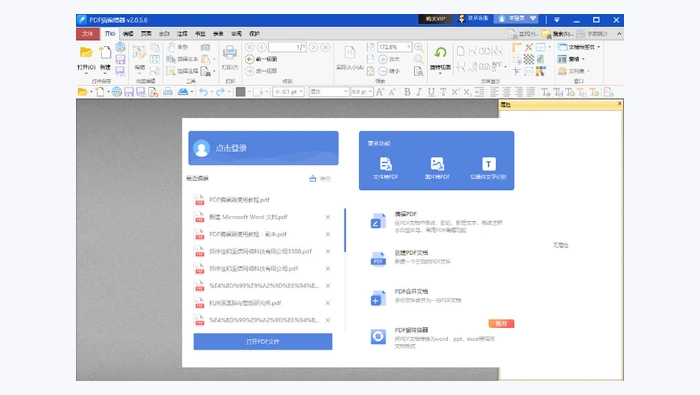Switch to the Protect ribbon tab
This screenshot has width=700, height=395.
click(x=254, y=33)
